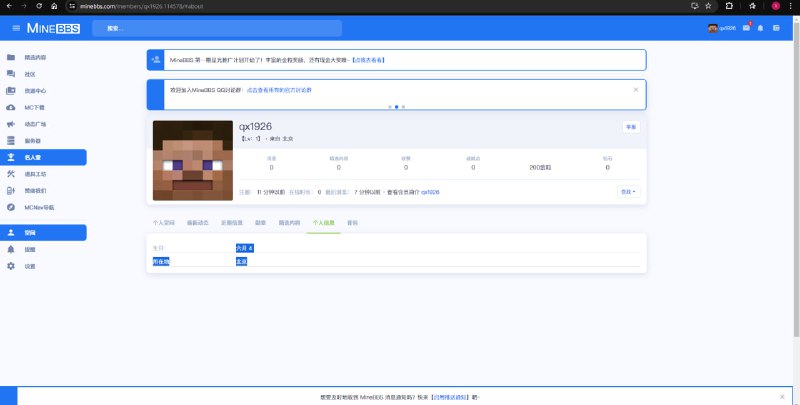Click the 举报 report button on profile
This screenshot has height=405, width=800.
click(x=630, y=127)
